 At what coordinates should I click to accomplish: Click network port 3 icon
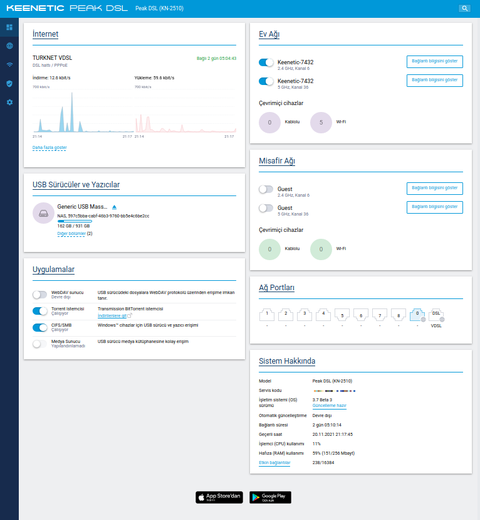(x=304, y=314)
